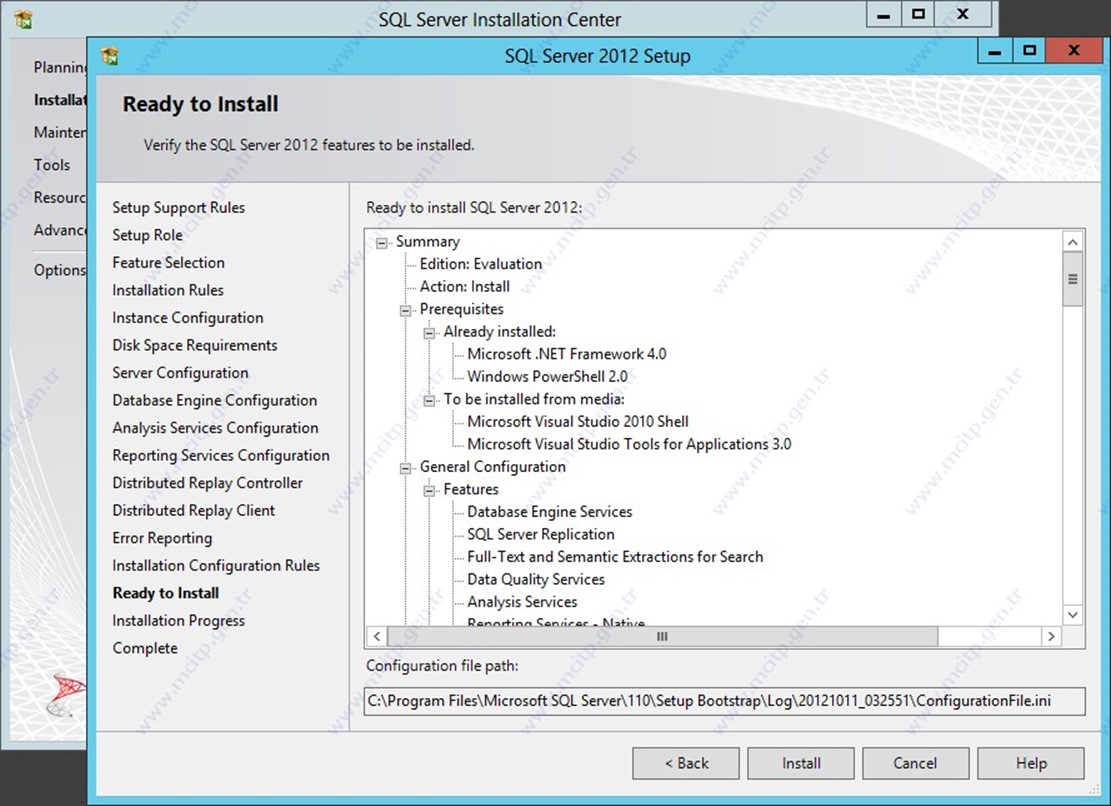Select Maintenance in Installation Center sidebar

coord(60,132)
